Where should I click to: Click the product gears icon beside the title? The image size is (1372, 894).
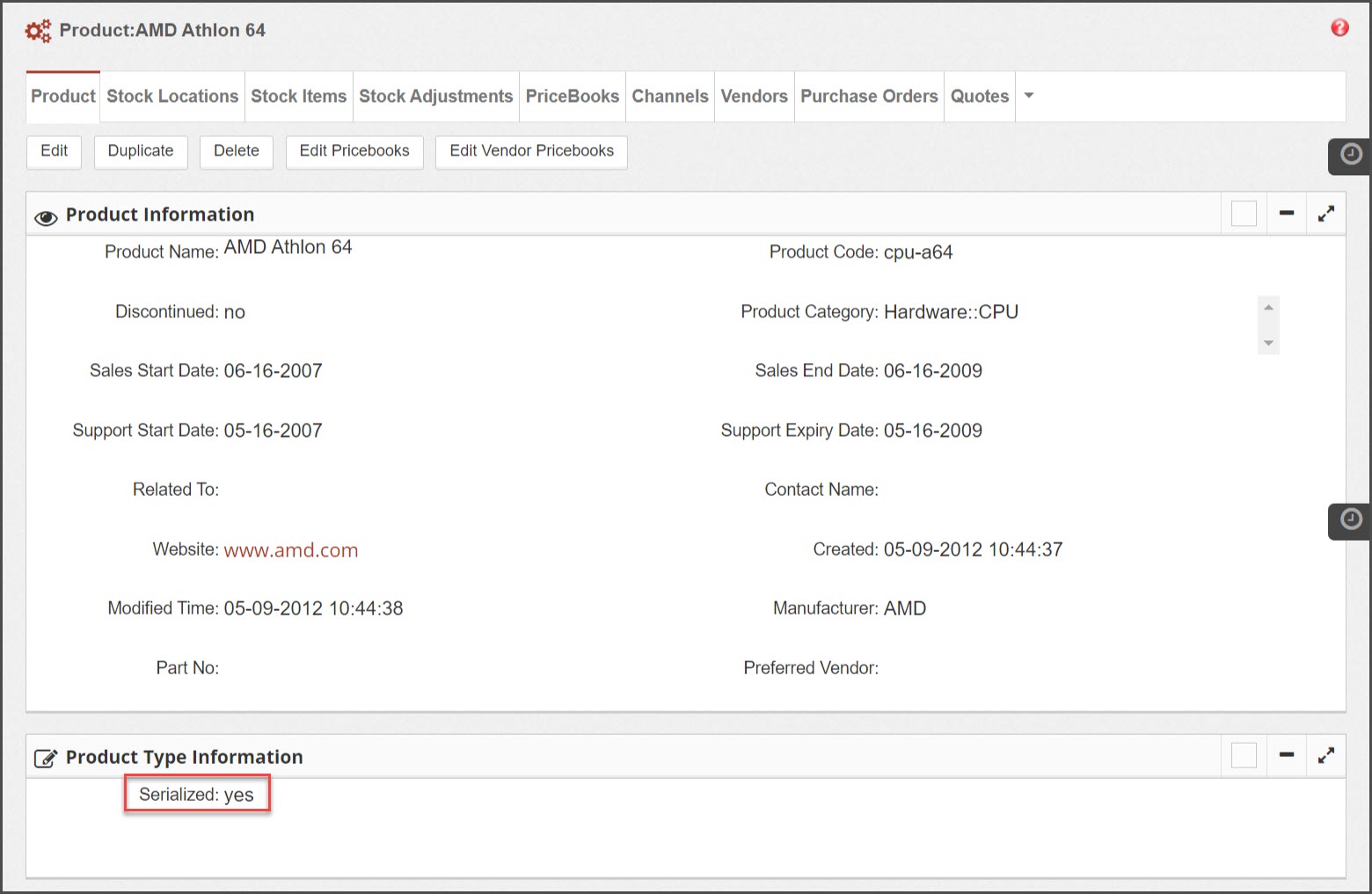tap(38, 31)
